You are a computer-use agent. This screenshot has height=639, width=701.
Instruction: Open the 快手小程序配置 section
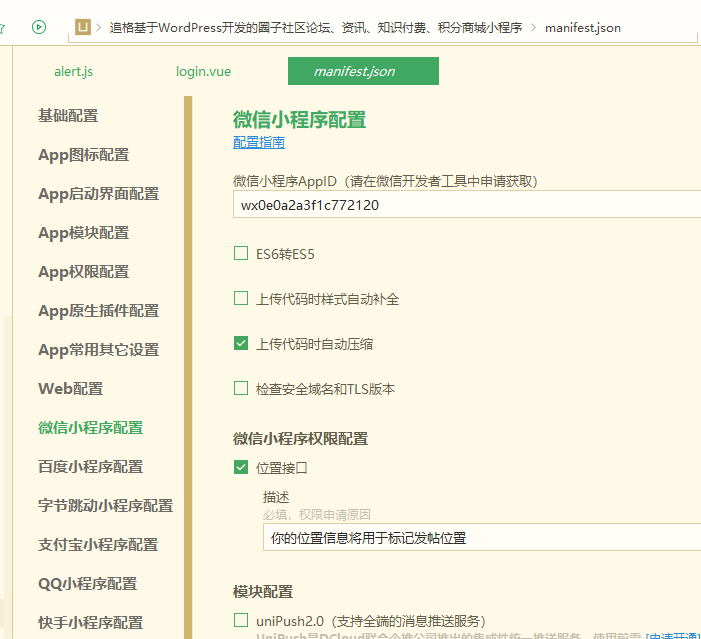pos(91,622)
